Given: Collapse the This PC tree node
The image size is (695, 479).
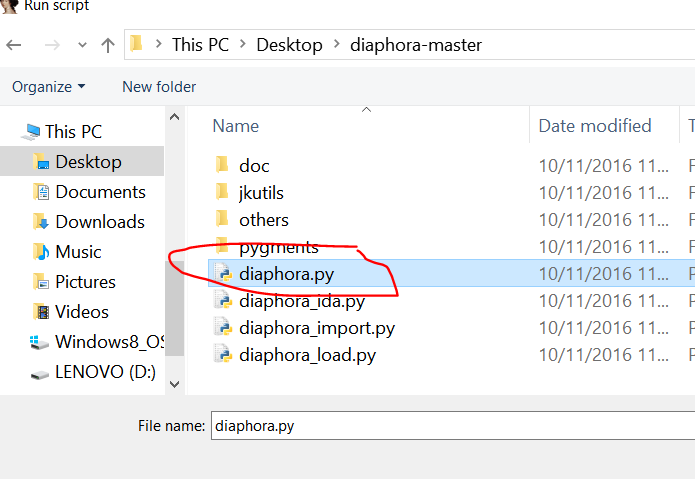Looking at the screenshot, I should click(13, 132).
